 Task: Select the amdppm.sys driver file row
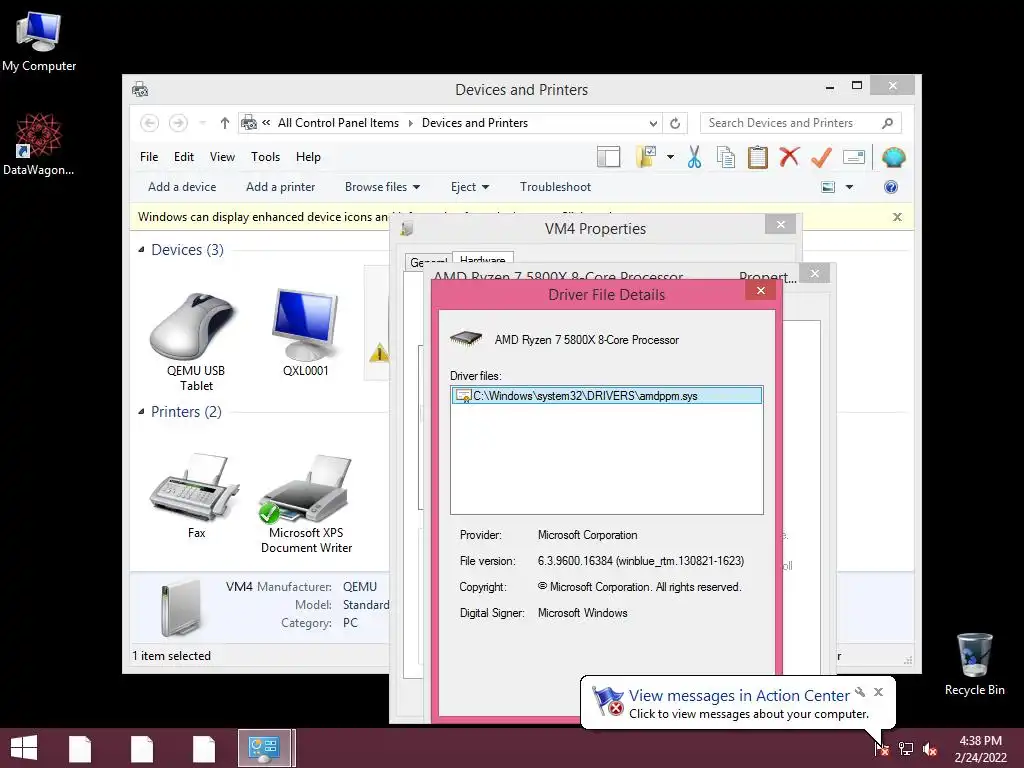(x=607, y=396)
